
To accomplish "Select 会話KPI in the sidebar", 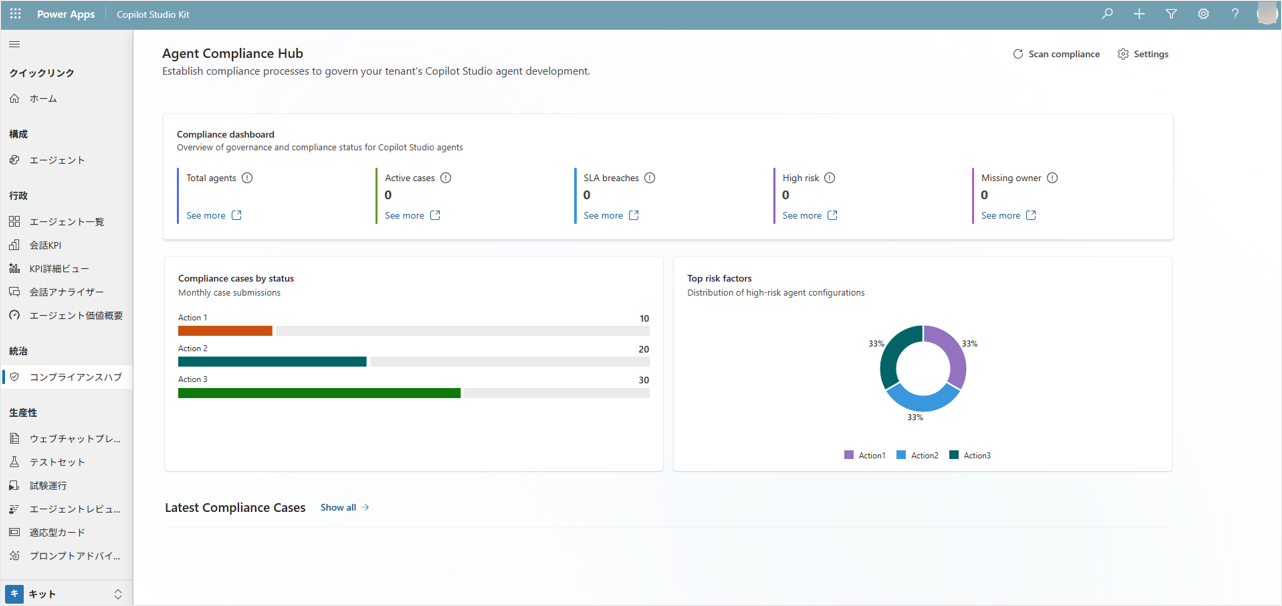I will point(45,245).
